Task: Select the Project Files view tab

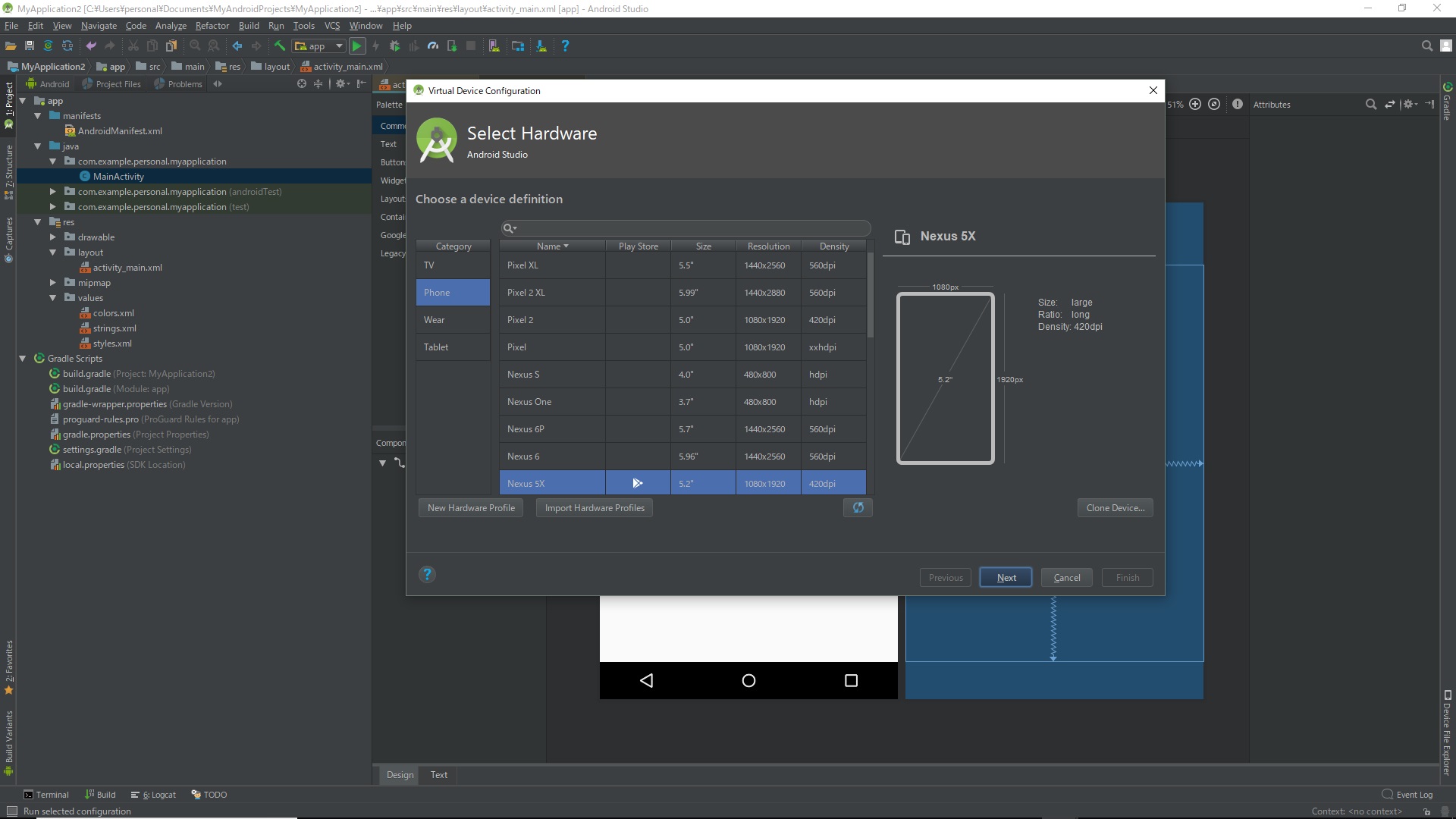Action: click(x=111, y=84)
